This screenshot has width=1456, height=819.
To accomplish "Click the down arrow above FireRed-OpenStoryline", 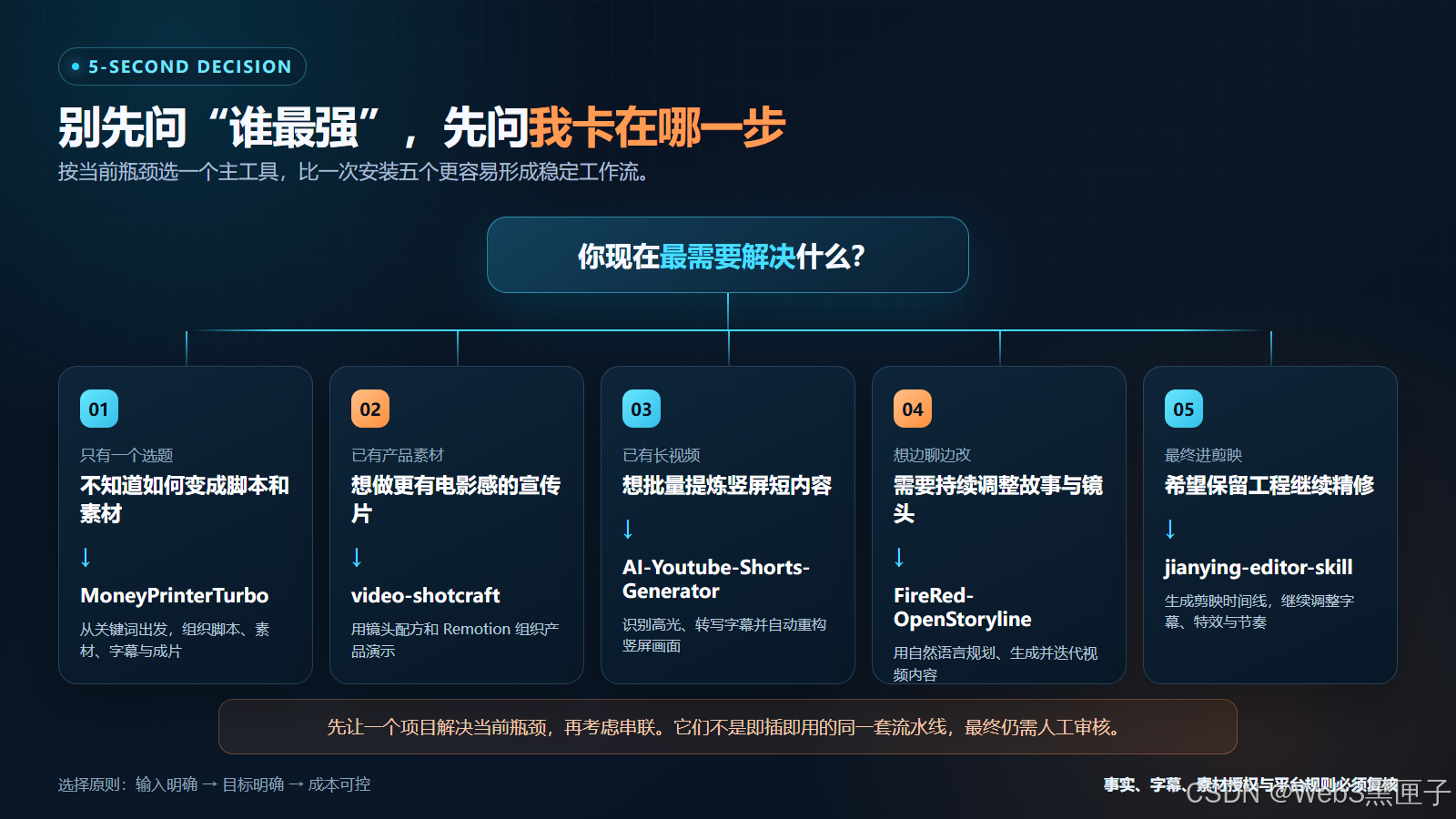I will pyautogui.click(x=899, y=557).
